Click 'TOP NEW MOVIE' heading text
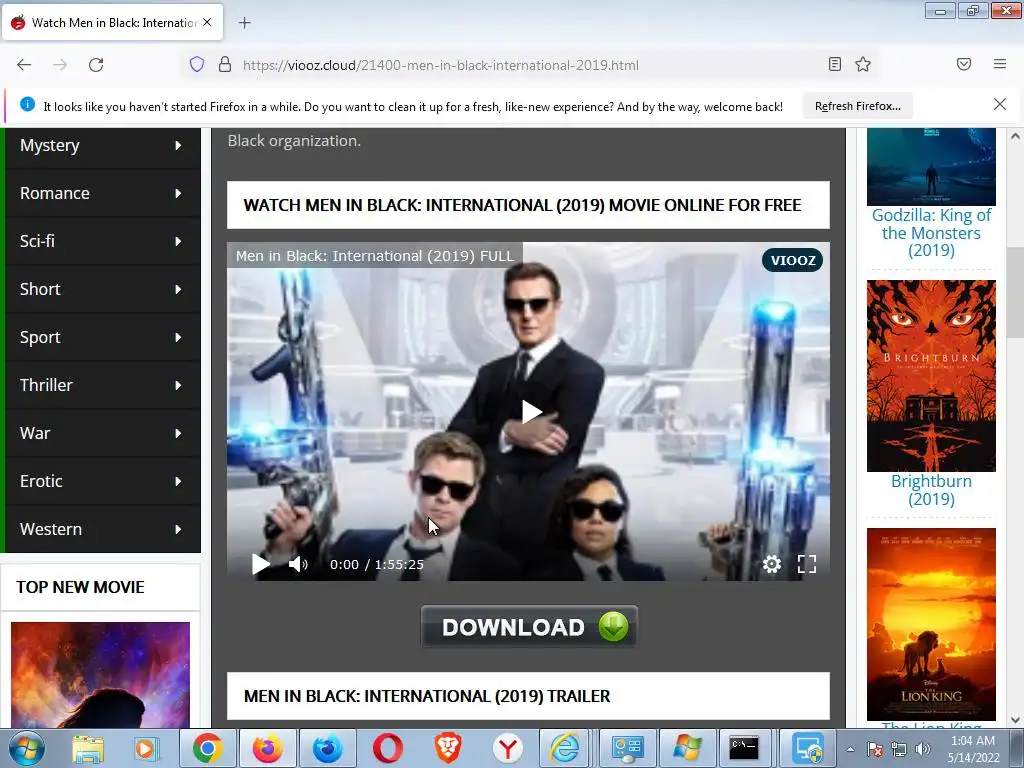1024x768 pixels. tap(80, 586)
